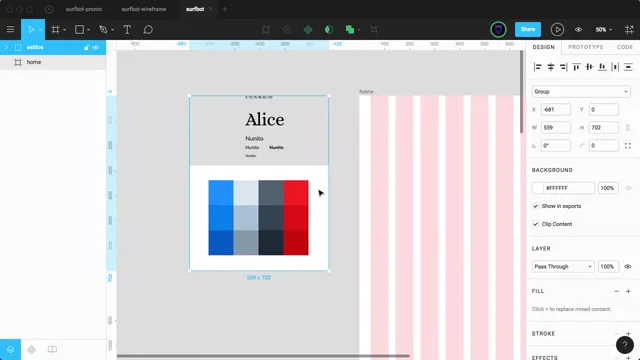Open Boolean operations dropdown arrow
Image resolution: width=640 pixels, height=360 pixels.
coord(359,30)
